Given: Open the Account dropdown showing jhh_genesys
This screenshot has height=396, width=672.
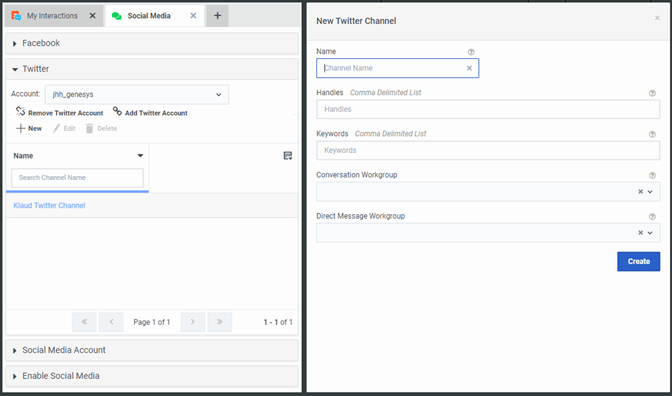Looking at the screenshot, I should [137, 94].
